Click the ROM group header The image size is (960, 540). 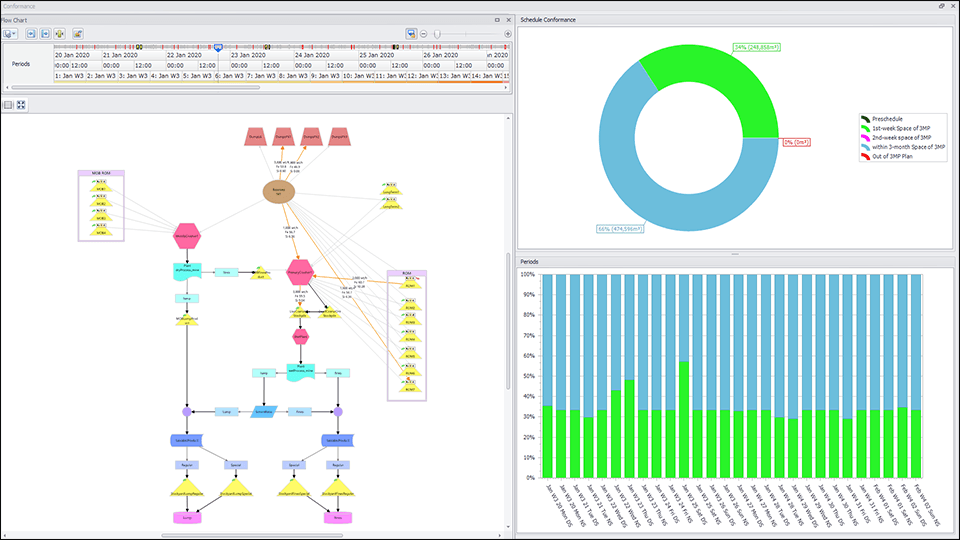[x=407, y=273]
